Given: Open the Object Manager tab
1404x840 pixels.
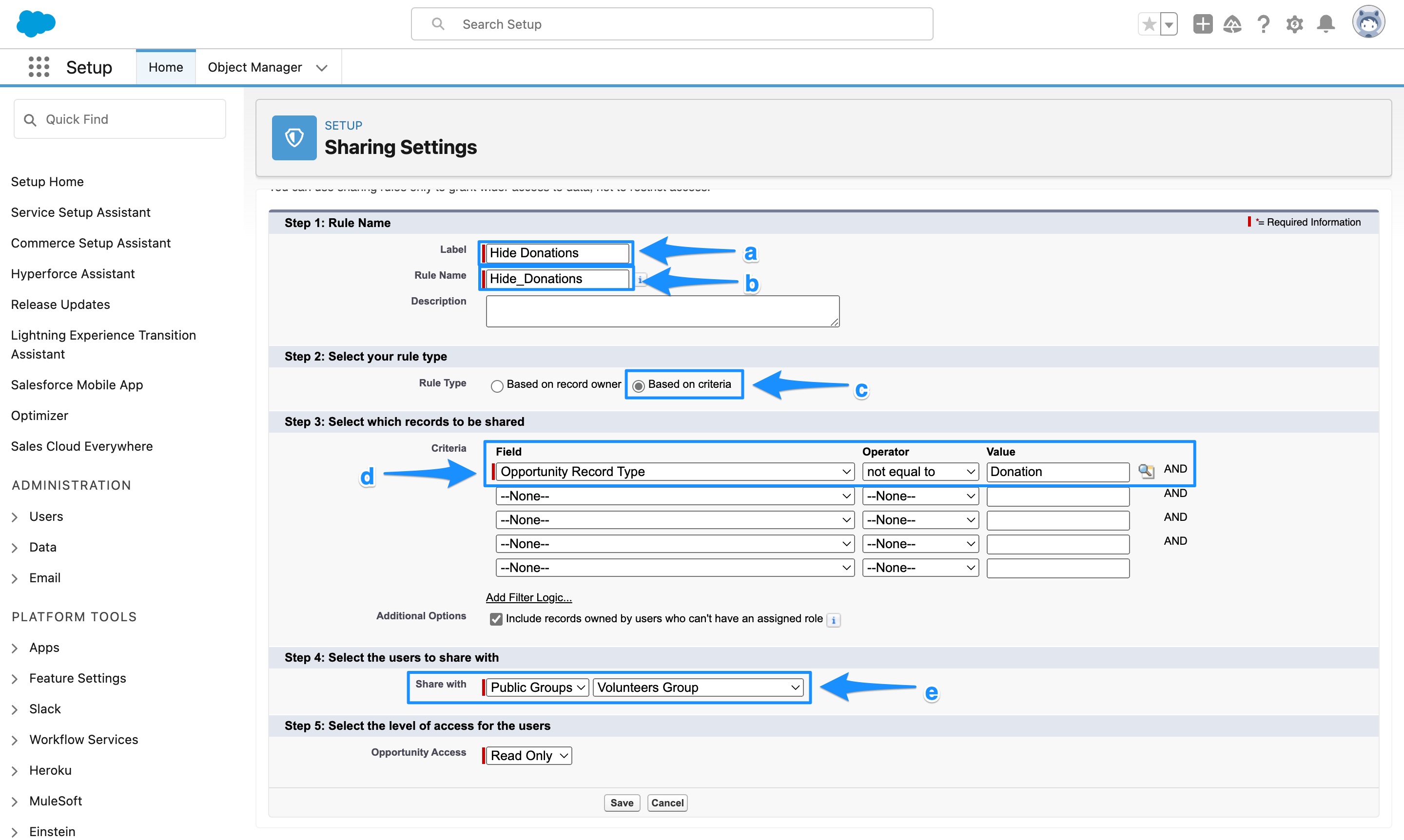Looking at the screenshot, I should [255, 66].
